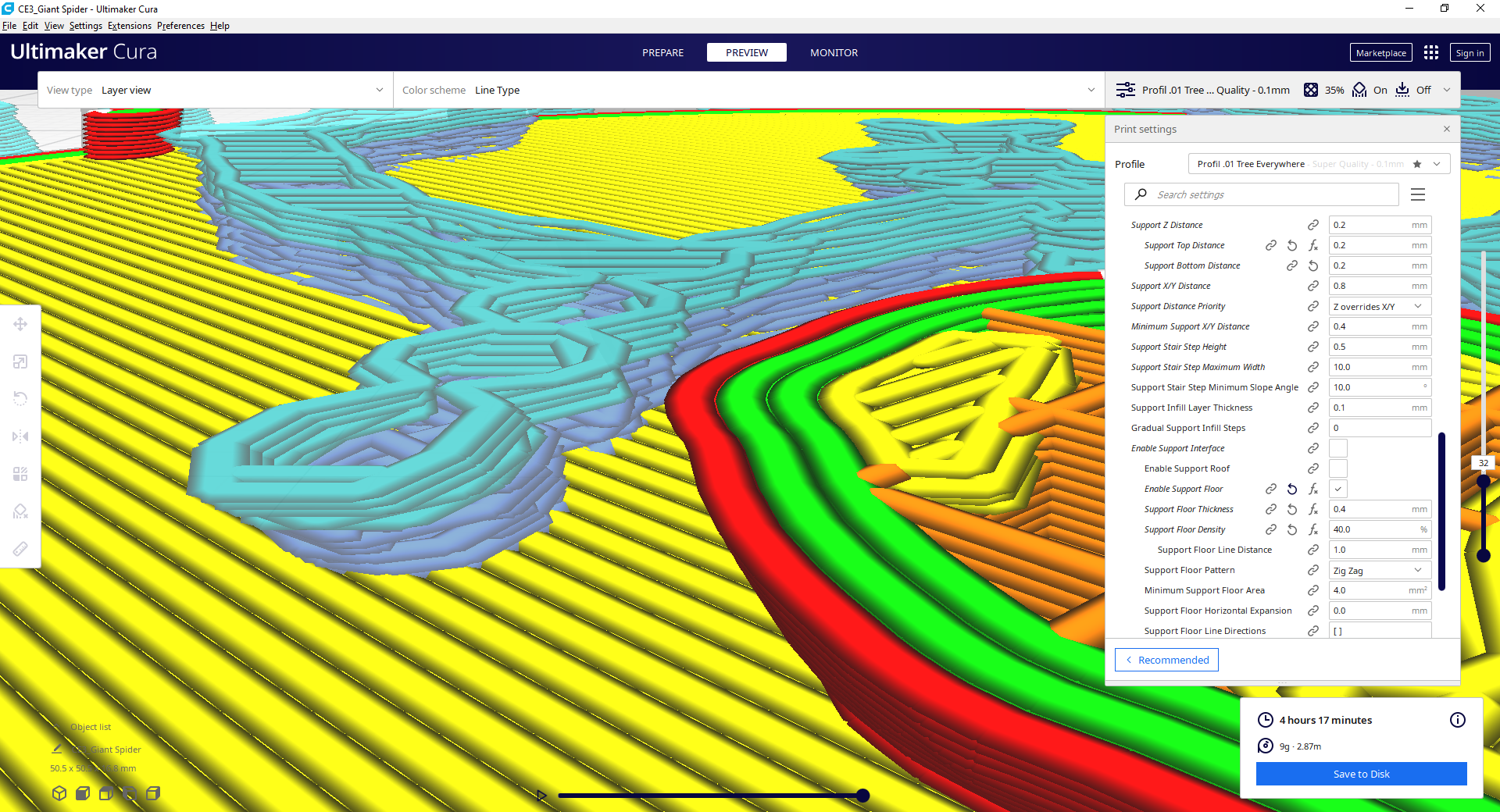Click the simulation path slider handle
The image size is (1500, 812).
(862, 796)
